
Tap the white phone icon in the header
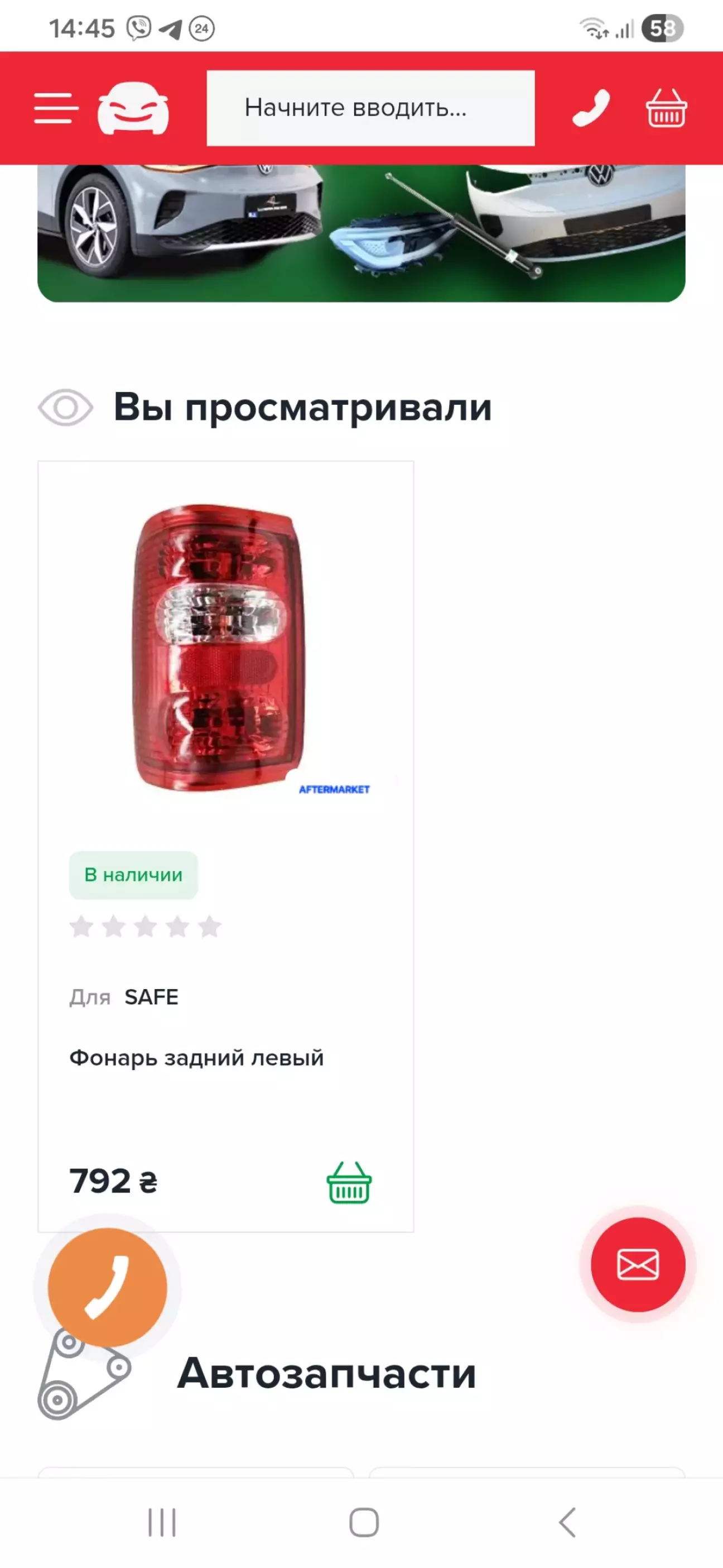coord(591,108)
